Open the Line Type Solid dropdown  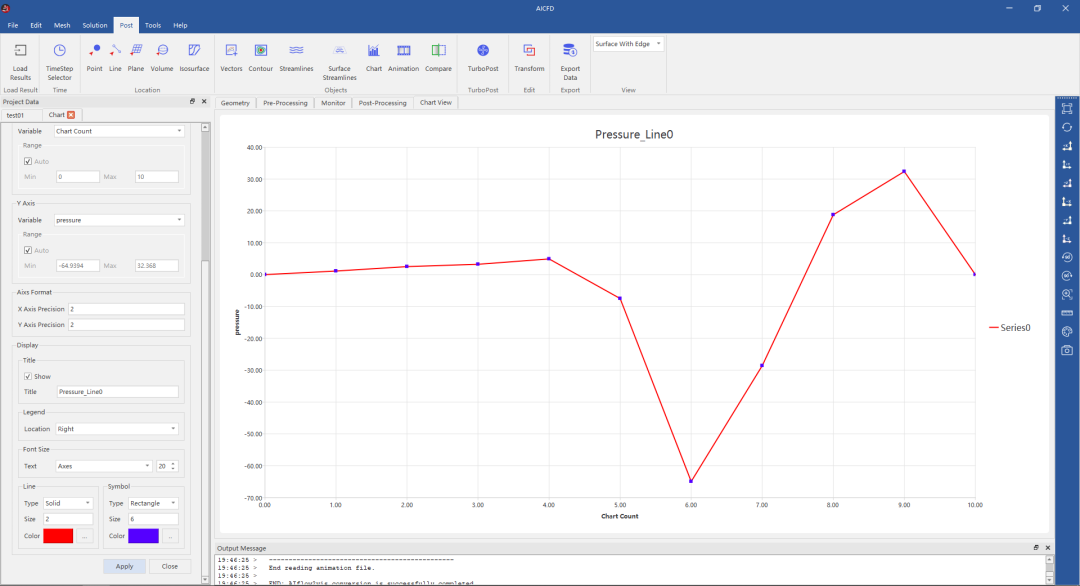(68, 503)
